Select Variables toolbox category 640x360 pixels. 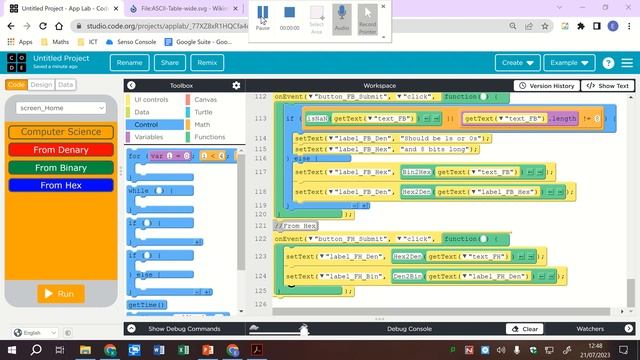148,137
